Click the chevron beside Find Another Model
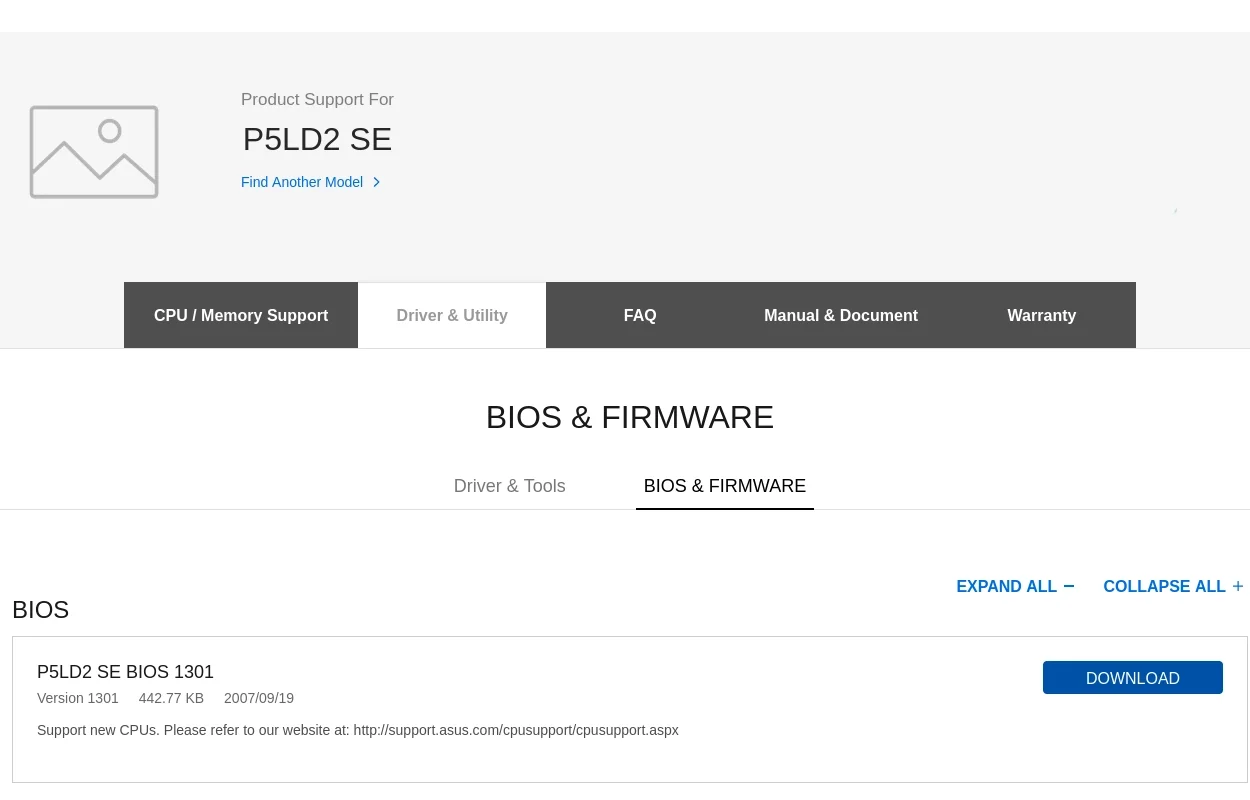 (377, 182)
